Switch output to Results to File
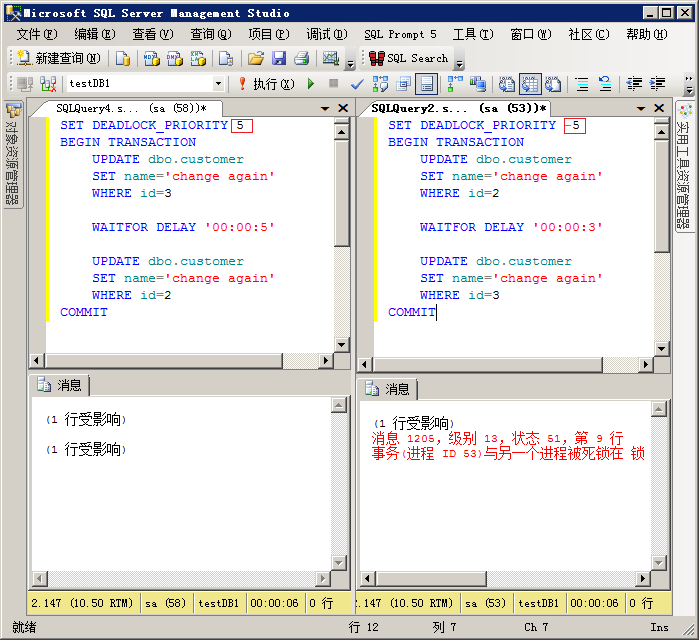 [553, 84]
